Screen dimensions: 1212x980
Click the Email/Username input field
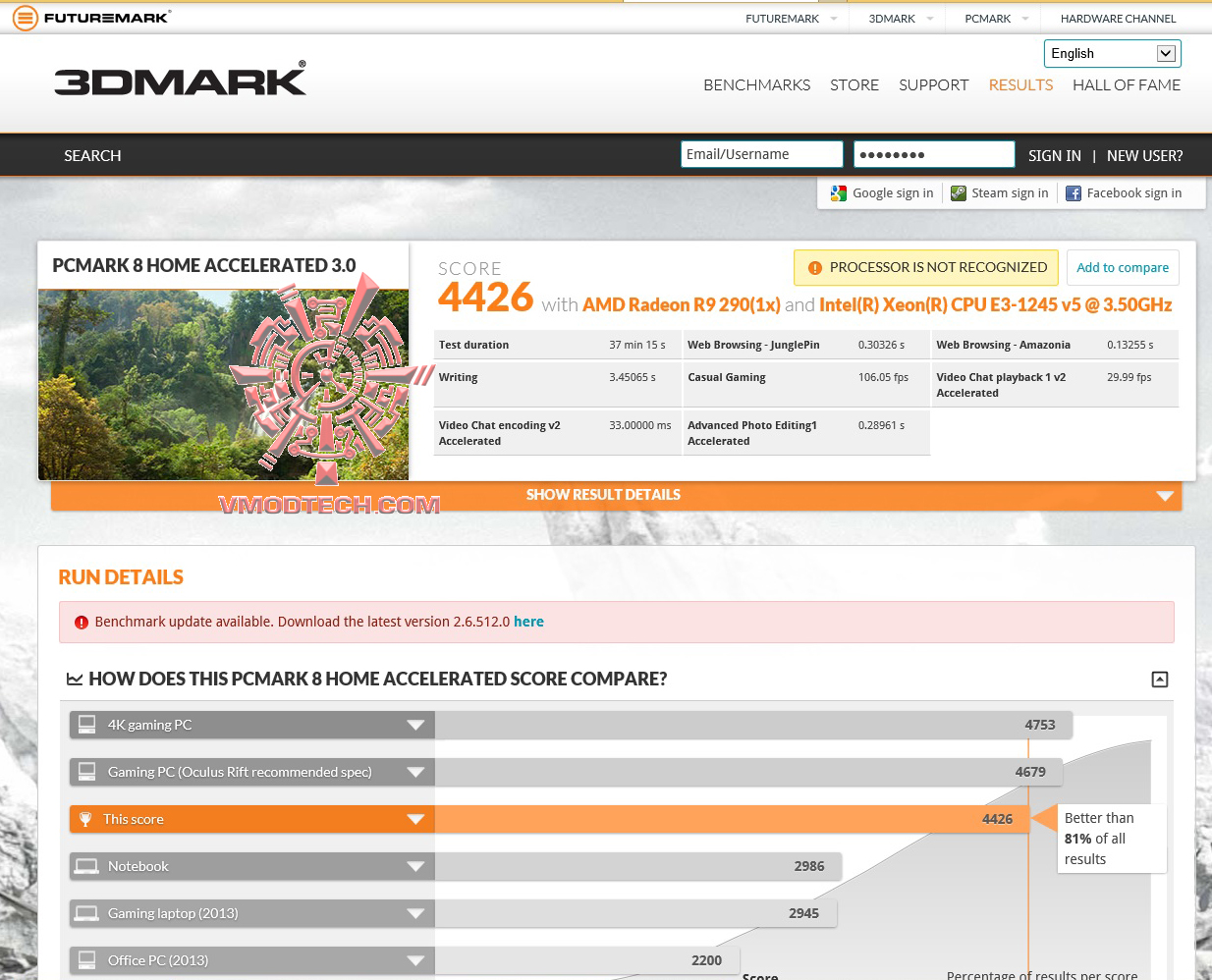(x=762, y=154)
